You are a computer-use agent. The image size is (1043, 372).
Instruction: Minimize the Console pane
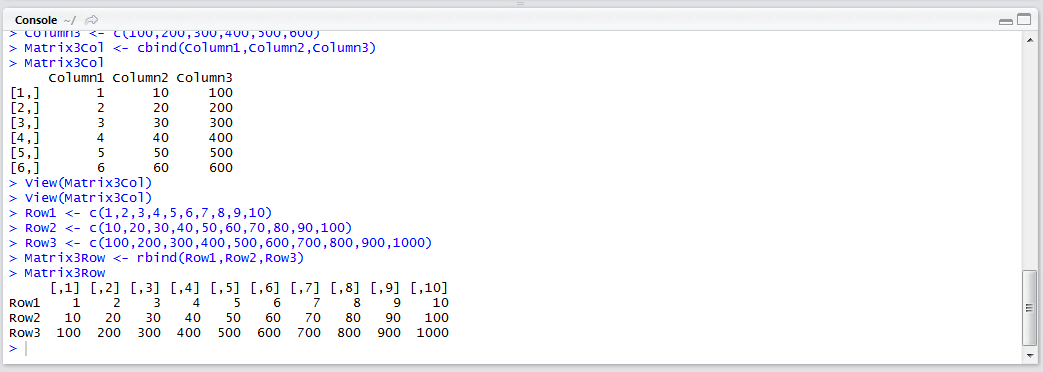[x=1006, y=21]
